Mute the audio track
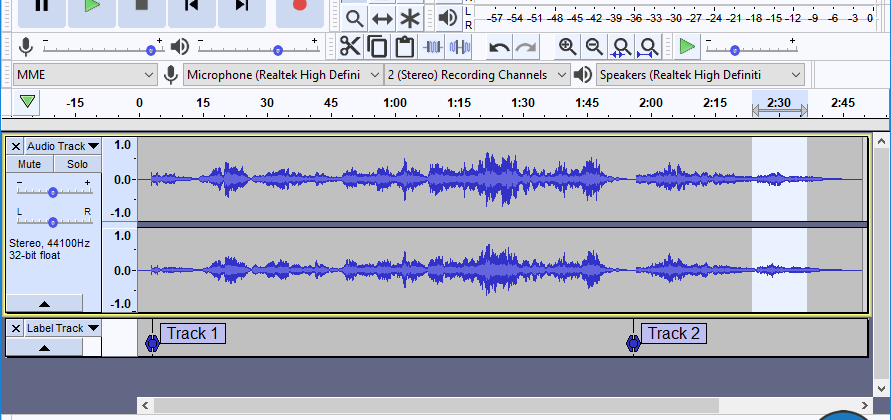The image size is (891, 420). (29, 164)
